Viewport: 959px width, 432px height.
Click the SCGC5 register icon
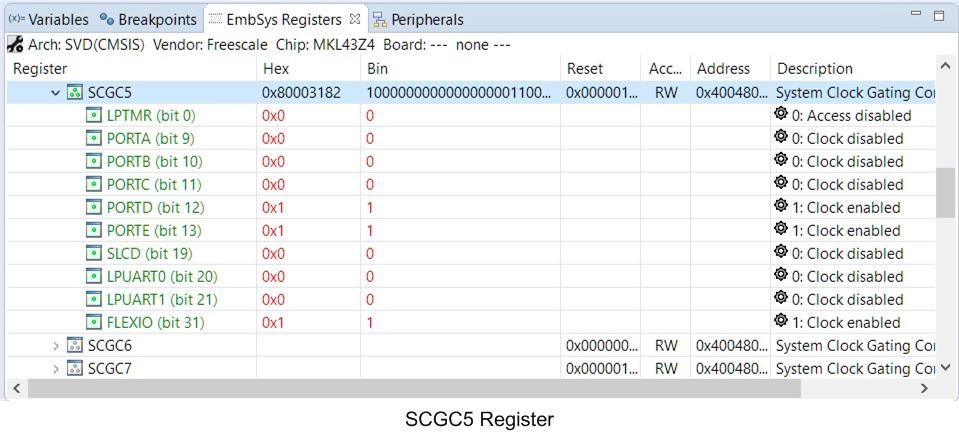pos(74,92)
